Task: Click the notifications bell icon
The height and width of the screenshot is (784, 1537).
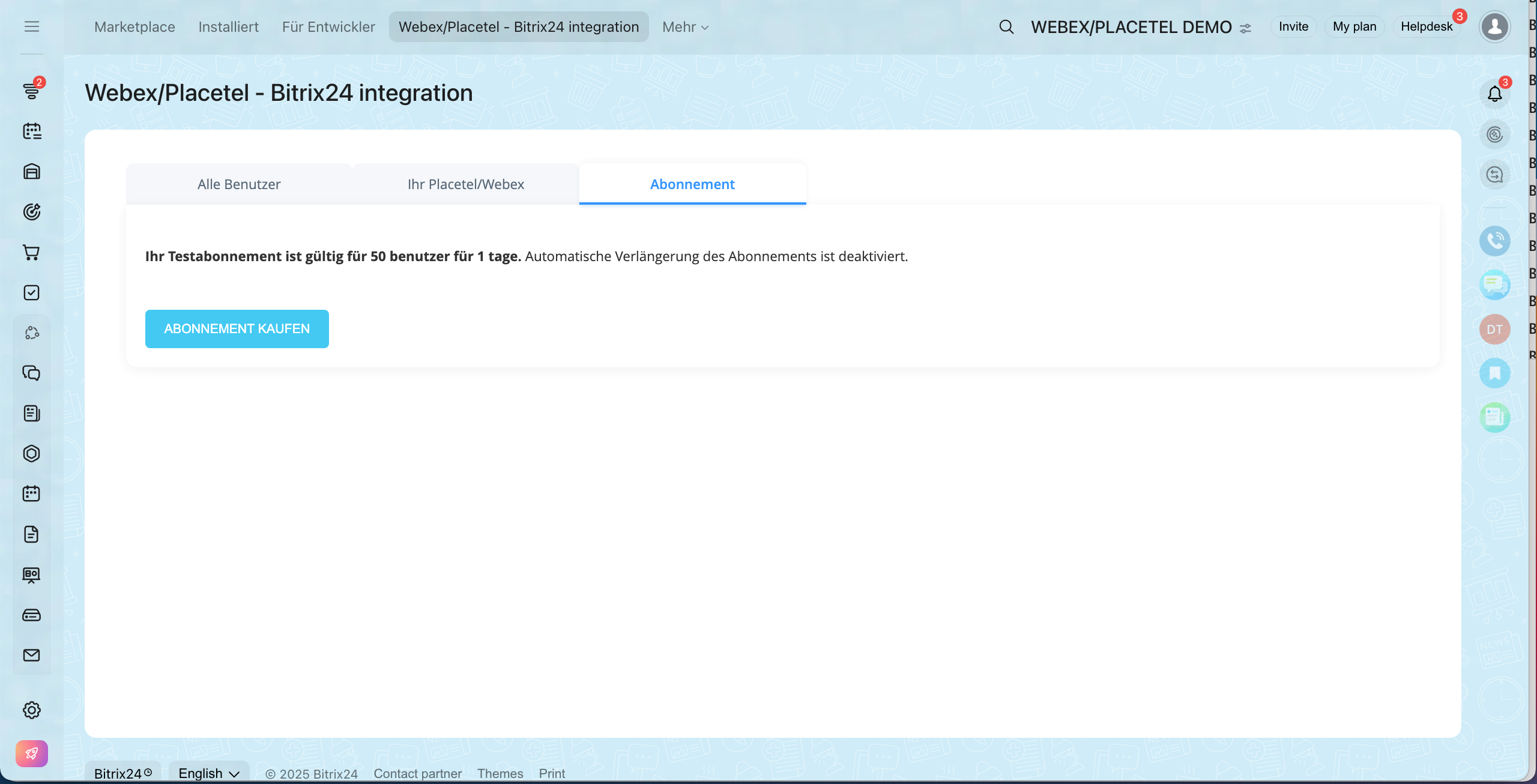Action: tap(1494, 94)
